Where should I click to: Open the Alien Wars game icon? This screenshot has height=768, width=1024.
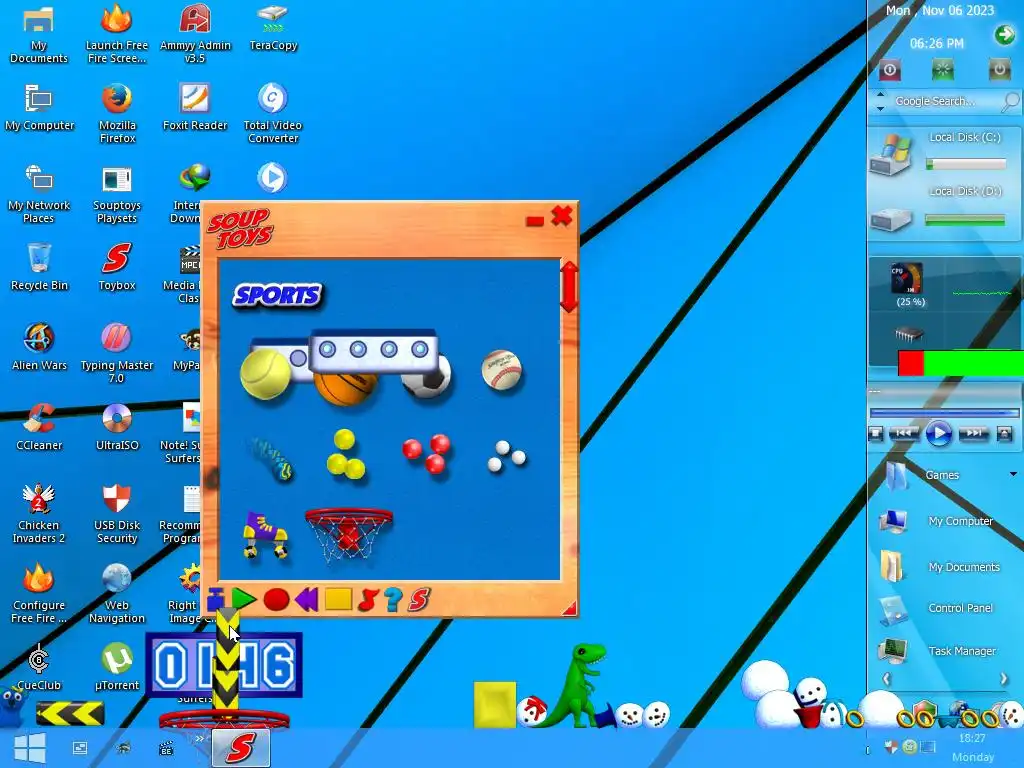[x=39, y=347]
